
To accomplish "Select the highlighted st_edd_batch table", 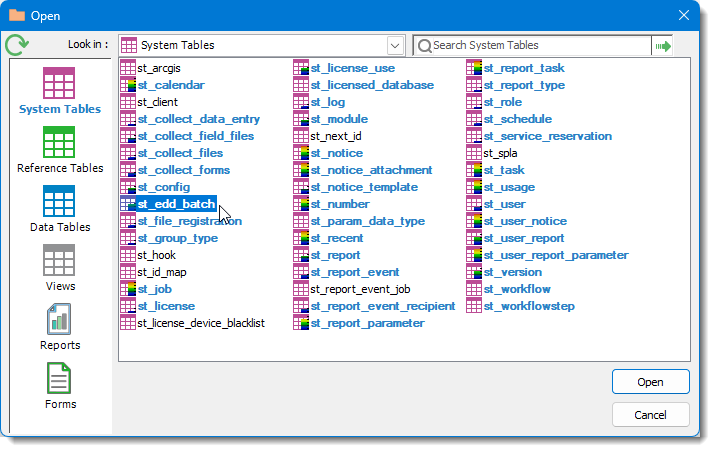I will tap(176, 204).
